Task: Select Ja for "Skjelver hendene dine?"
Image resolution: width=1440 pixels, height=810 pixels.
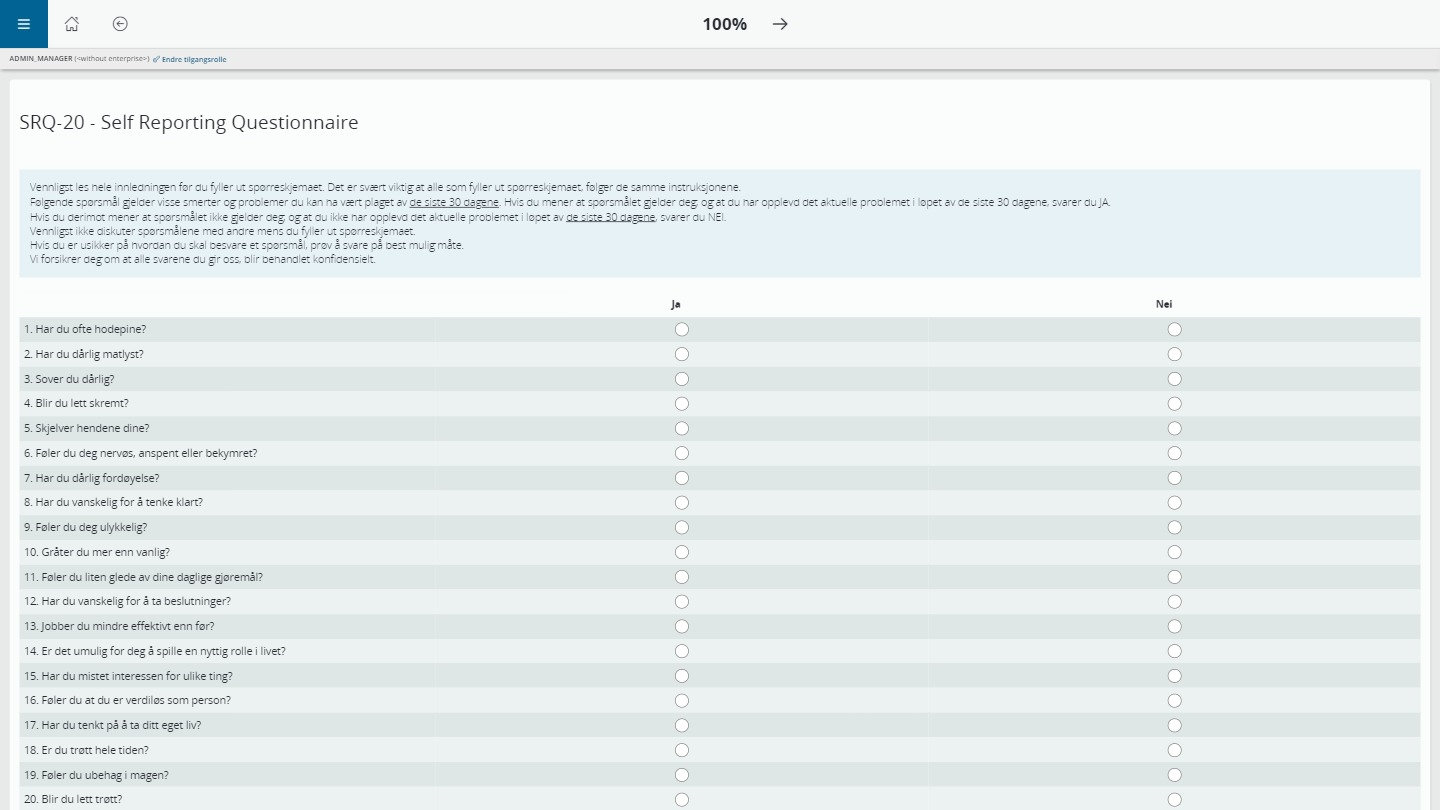Action: coord(681,428)
